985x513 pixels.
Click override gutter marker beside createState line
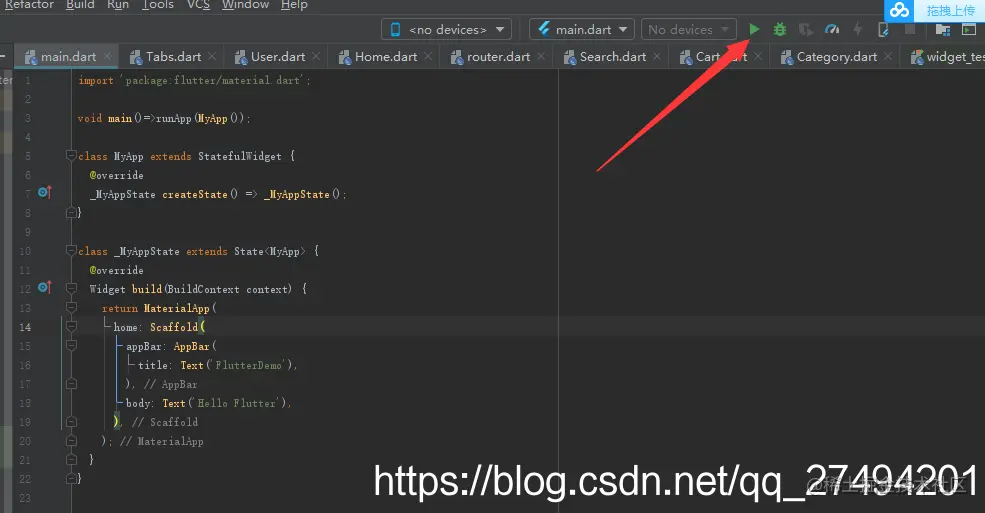(45, 192)
